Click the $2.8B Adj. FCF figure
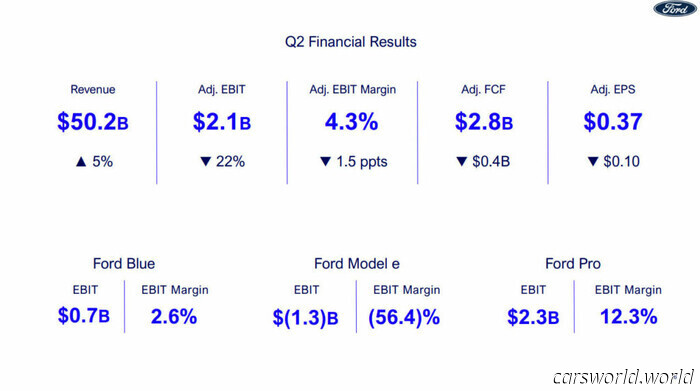This screenshot has width=700, height=391. coord(484,121)
